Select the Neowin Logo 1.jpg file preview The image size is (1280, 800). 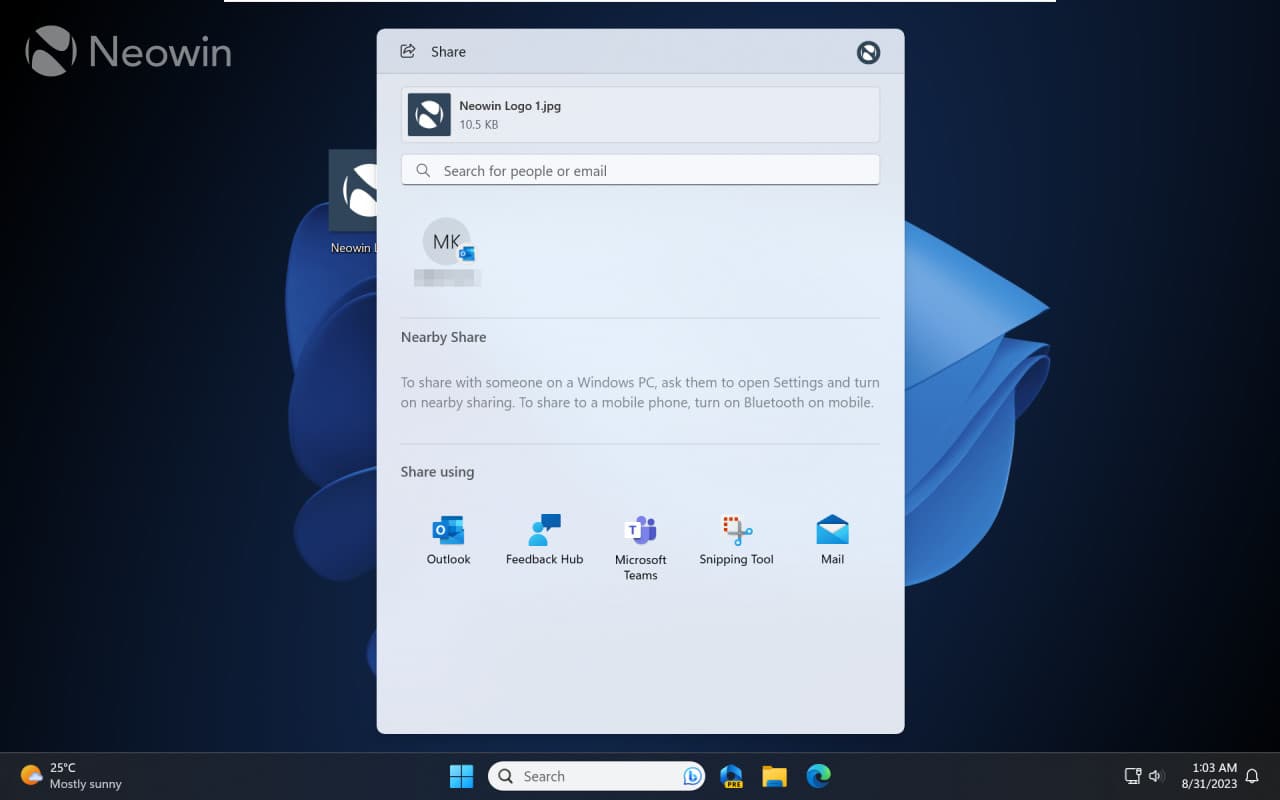tap(640, 114)
